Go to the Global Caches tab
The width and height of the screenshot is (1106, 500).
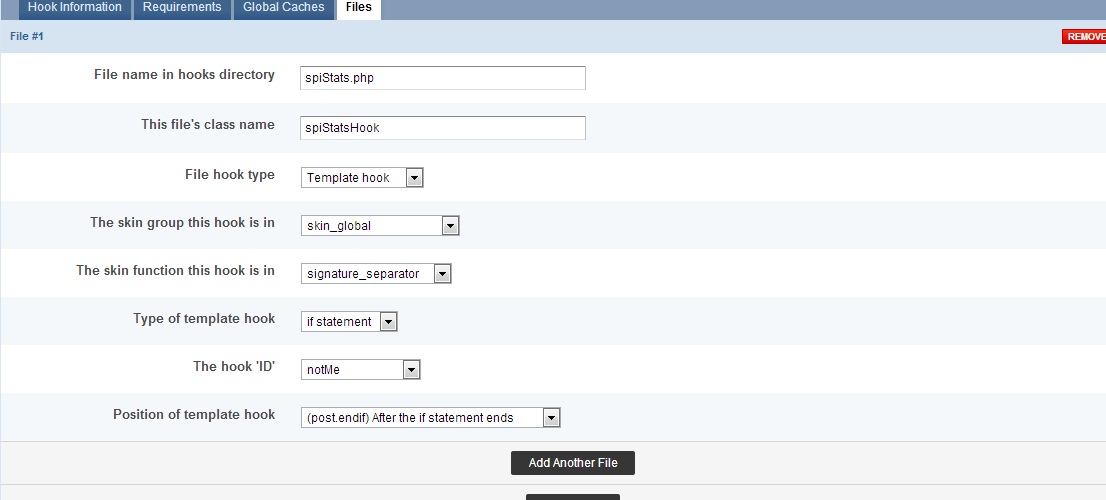pyautogui.click(x=283, y=8)
